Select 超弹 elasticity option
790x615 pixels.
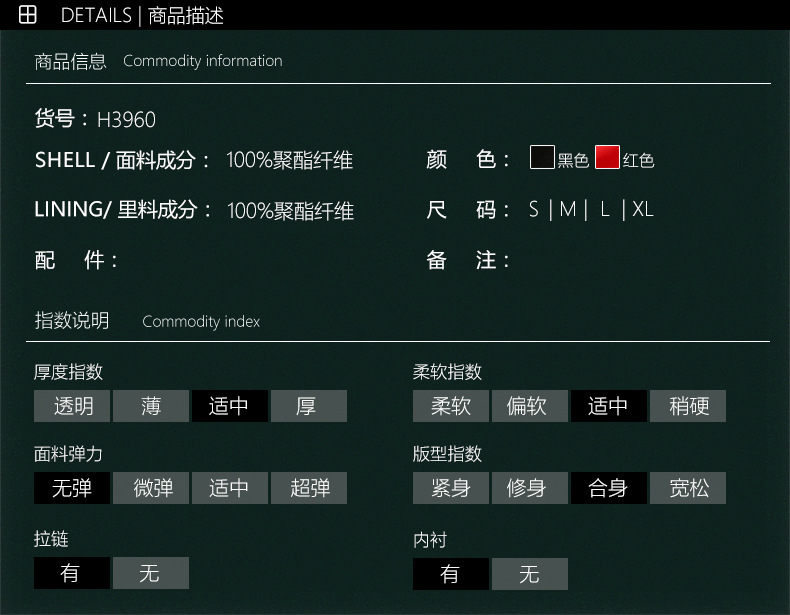[309, 488]
